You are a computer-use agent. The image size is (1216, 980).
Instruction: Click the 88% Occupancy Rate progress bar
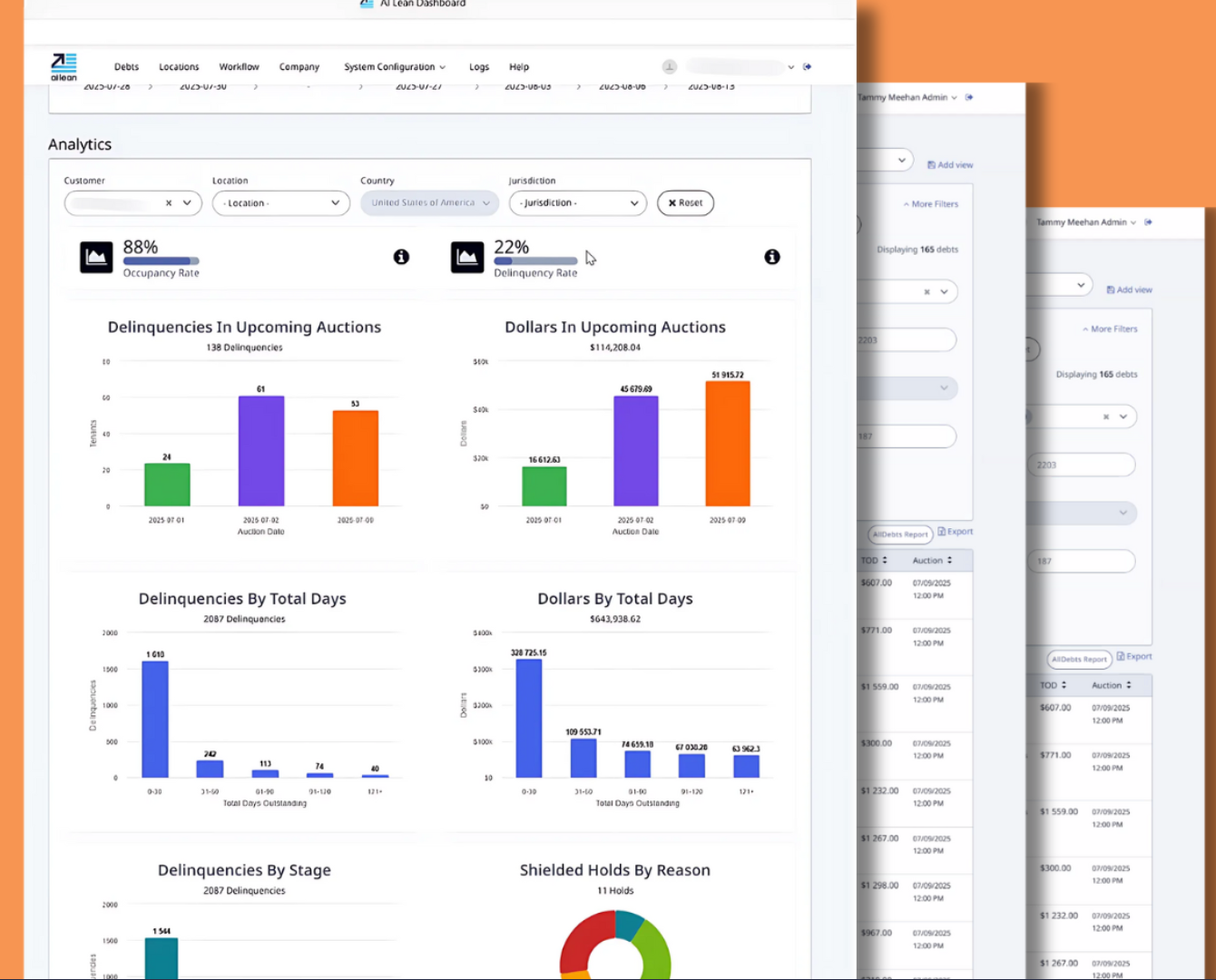(x=161, y=261)
